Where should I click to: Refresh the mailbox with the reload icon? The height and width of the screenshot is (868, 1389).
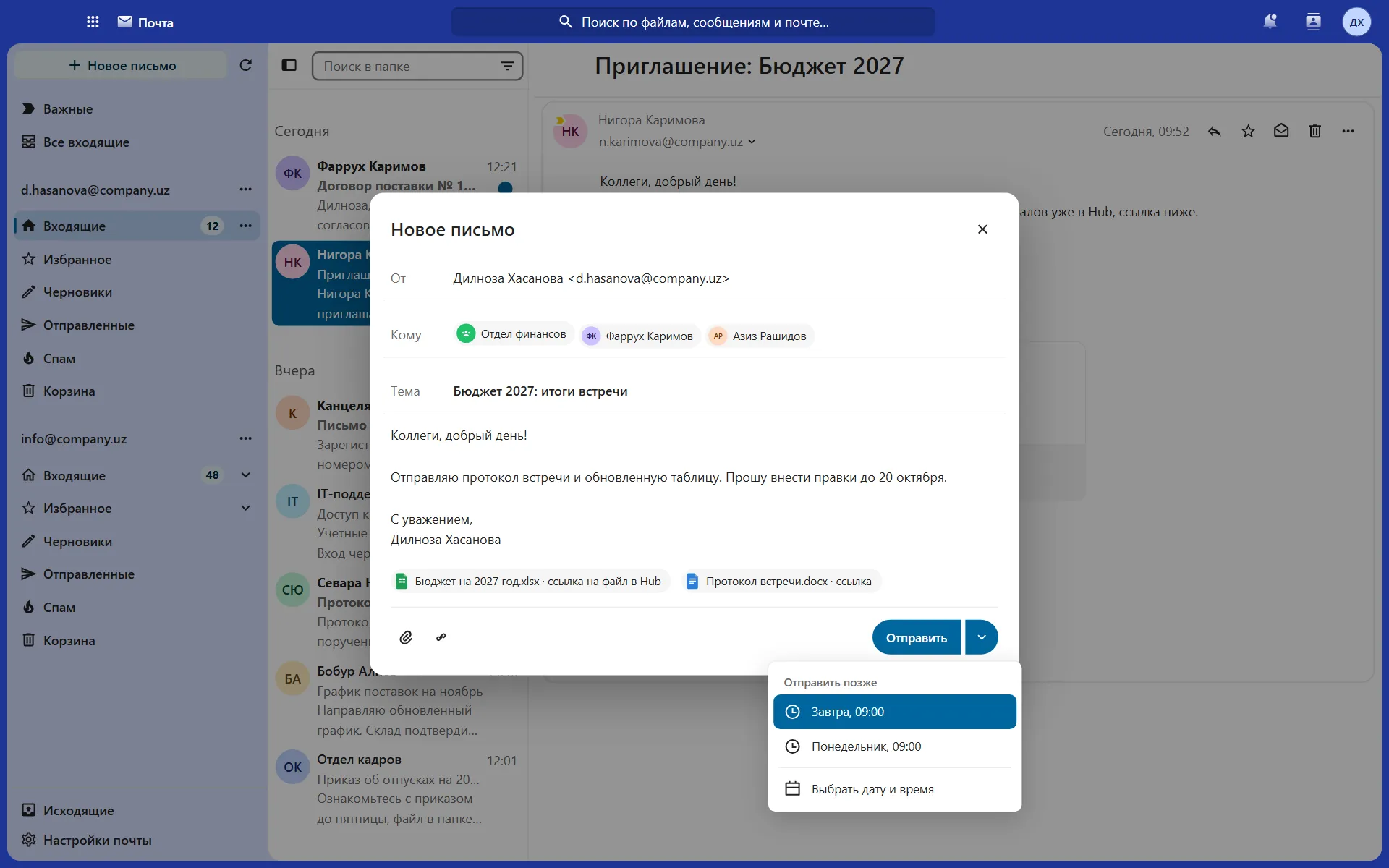(x=246, y=65)
